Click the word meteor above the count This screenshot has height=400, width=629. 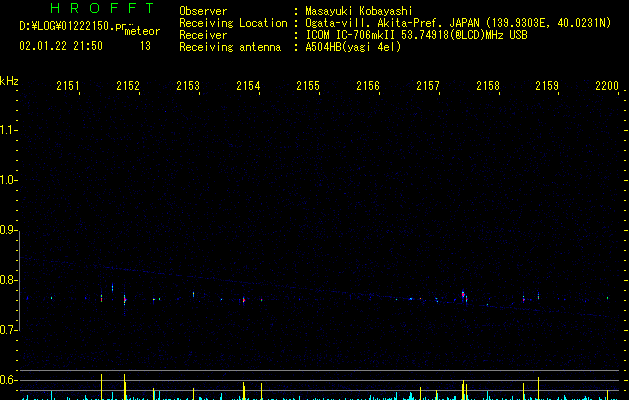click(x=142, y=31)
